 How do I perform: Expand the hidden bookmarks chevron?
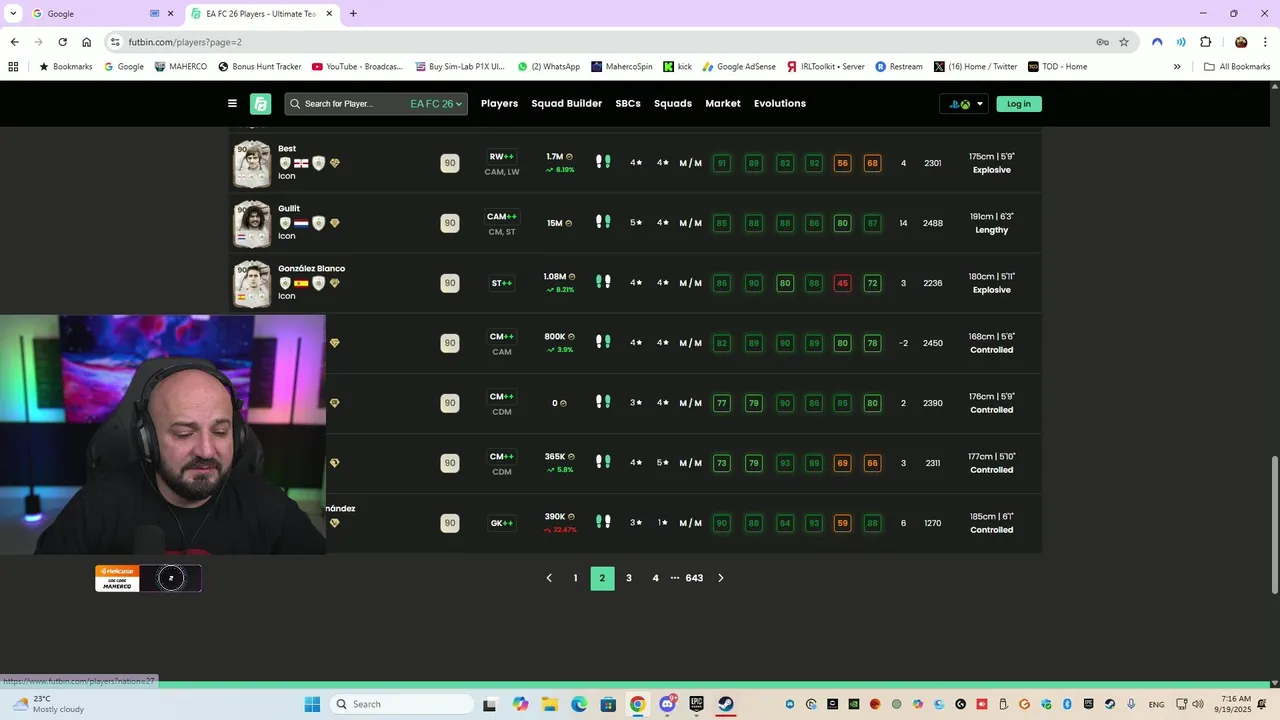tap(1177, 67)
